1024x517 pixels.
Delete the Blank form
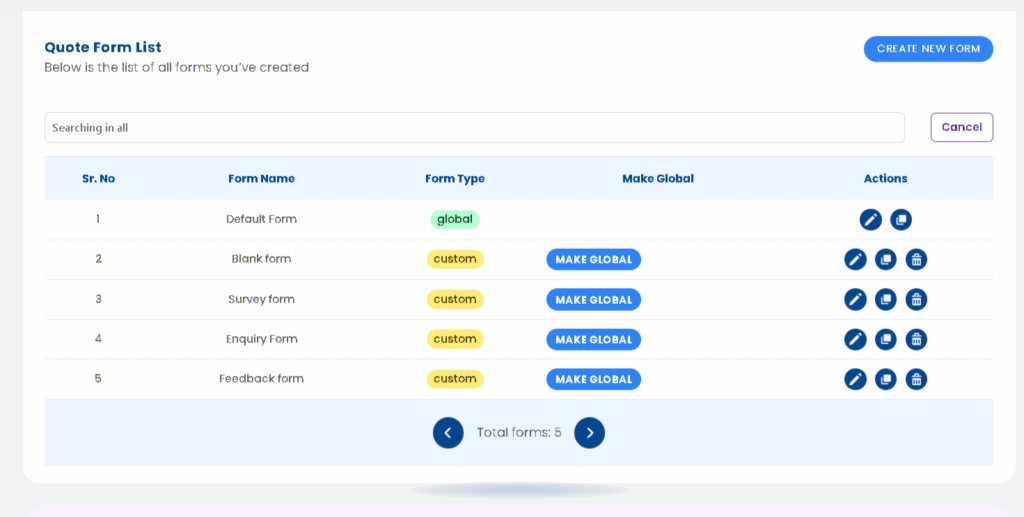coord(916,259)
